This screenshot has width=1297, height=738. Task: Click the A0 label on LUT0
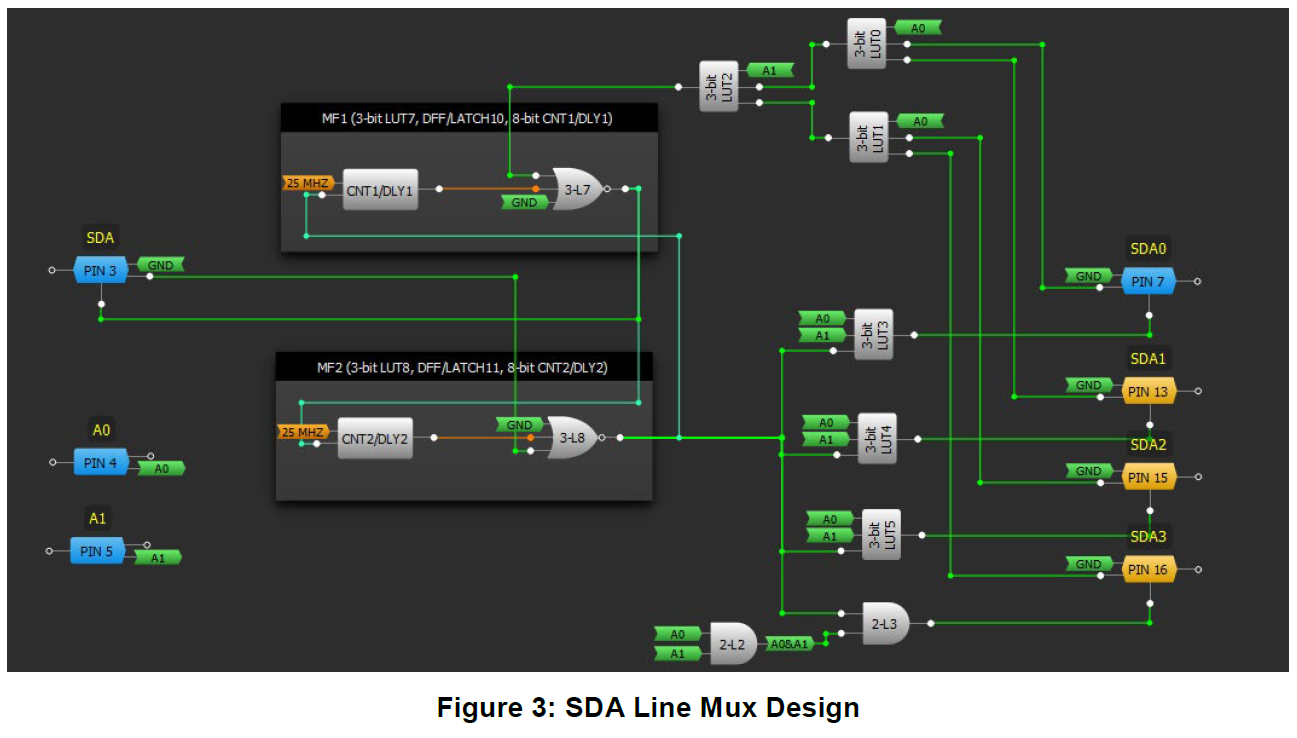tap(918, 28)
